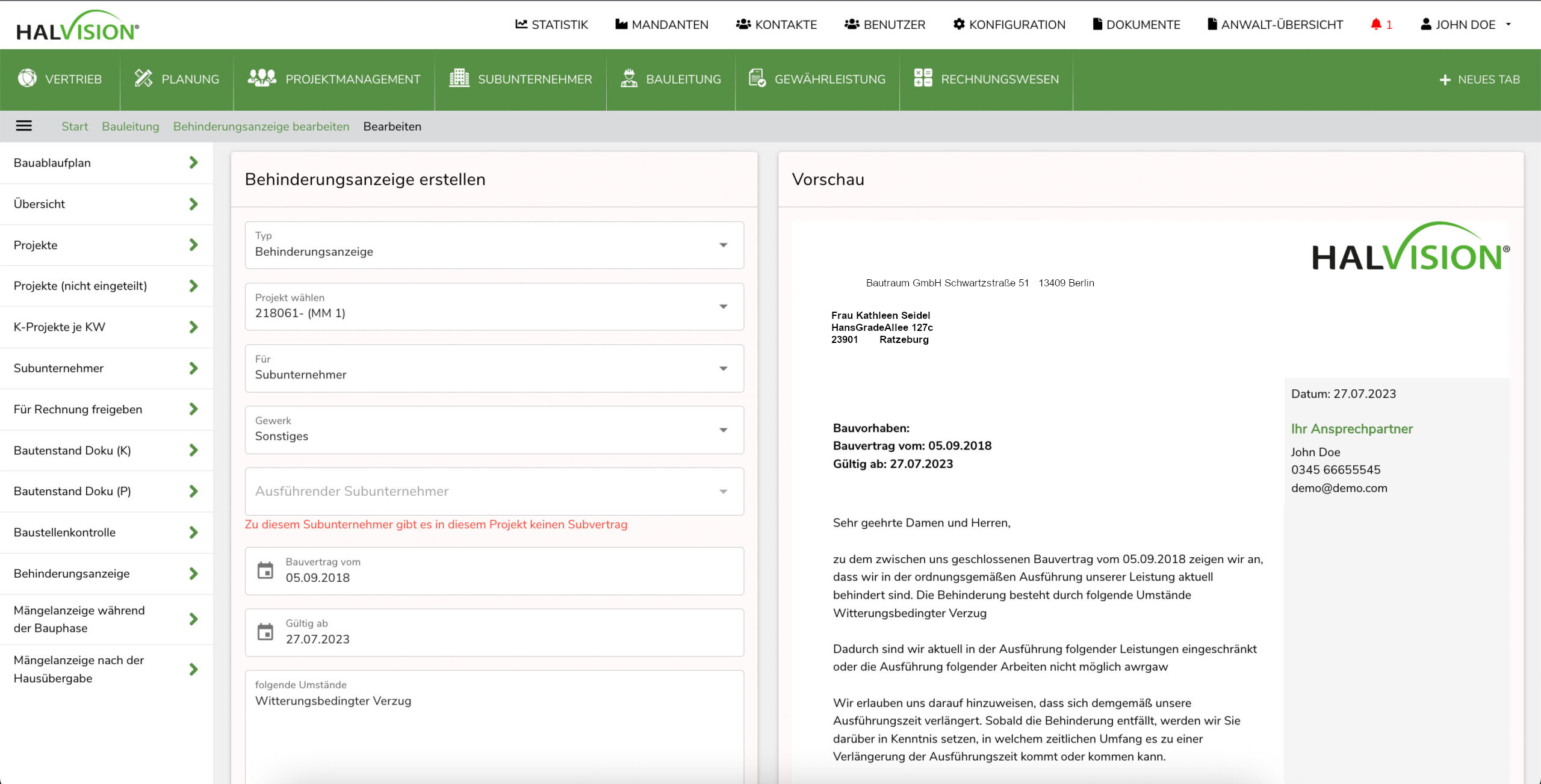Click the Konfiguration gear icon
This screenshot has width=1541, height=784.
pos(959,24)
